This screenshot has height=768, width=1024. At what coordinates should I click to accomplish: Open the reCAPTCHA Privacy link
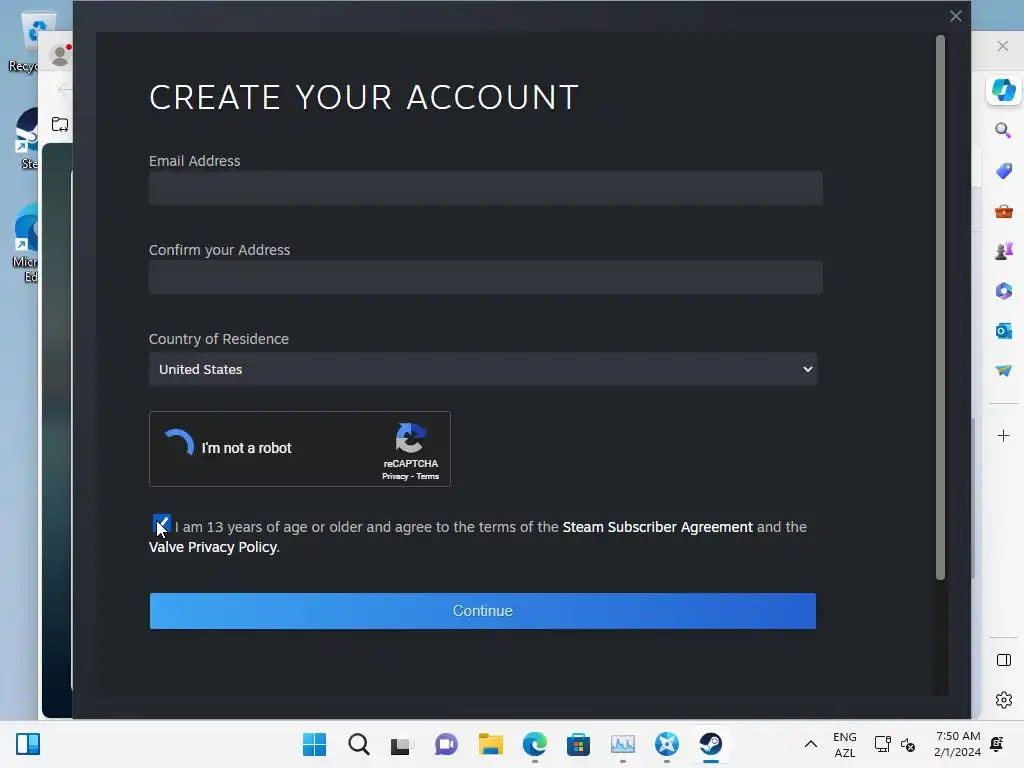395,477
